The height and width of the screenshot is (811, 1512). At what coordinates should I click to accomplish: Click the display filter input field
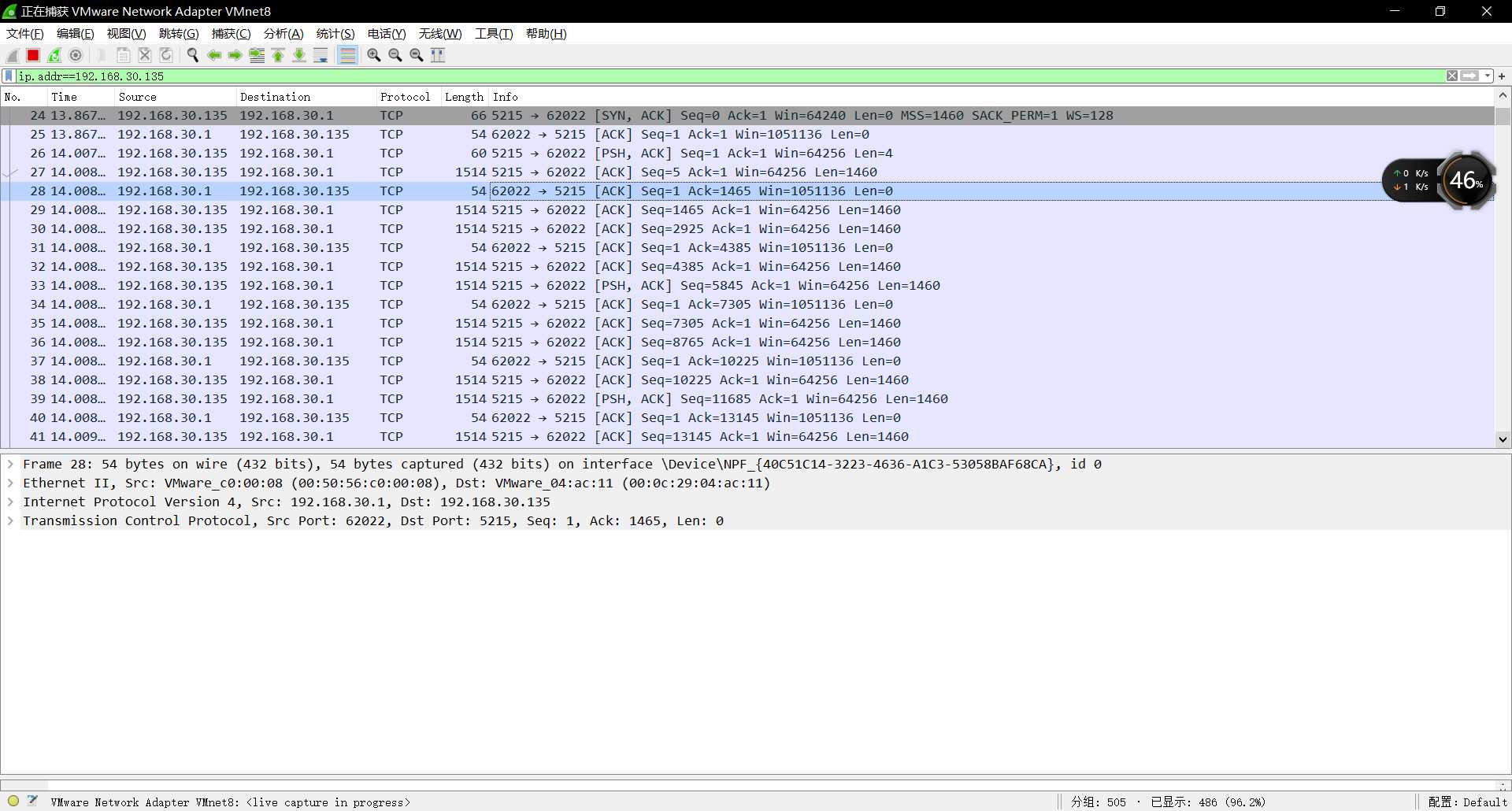click(x=729, y=76)
